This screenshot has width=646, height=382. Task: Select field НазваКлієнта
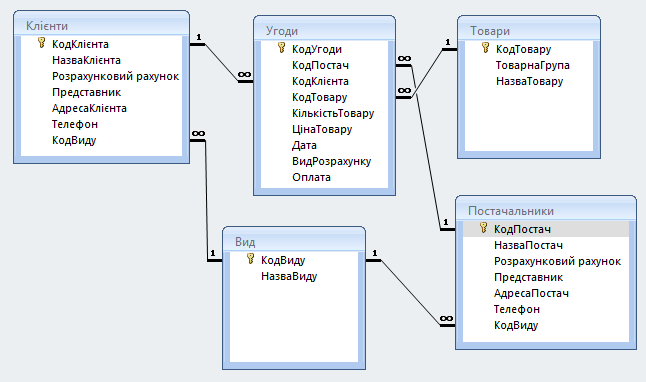[x=86, y=60]
